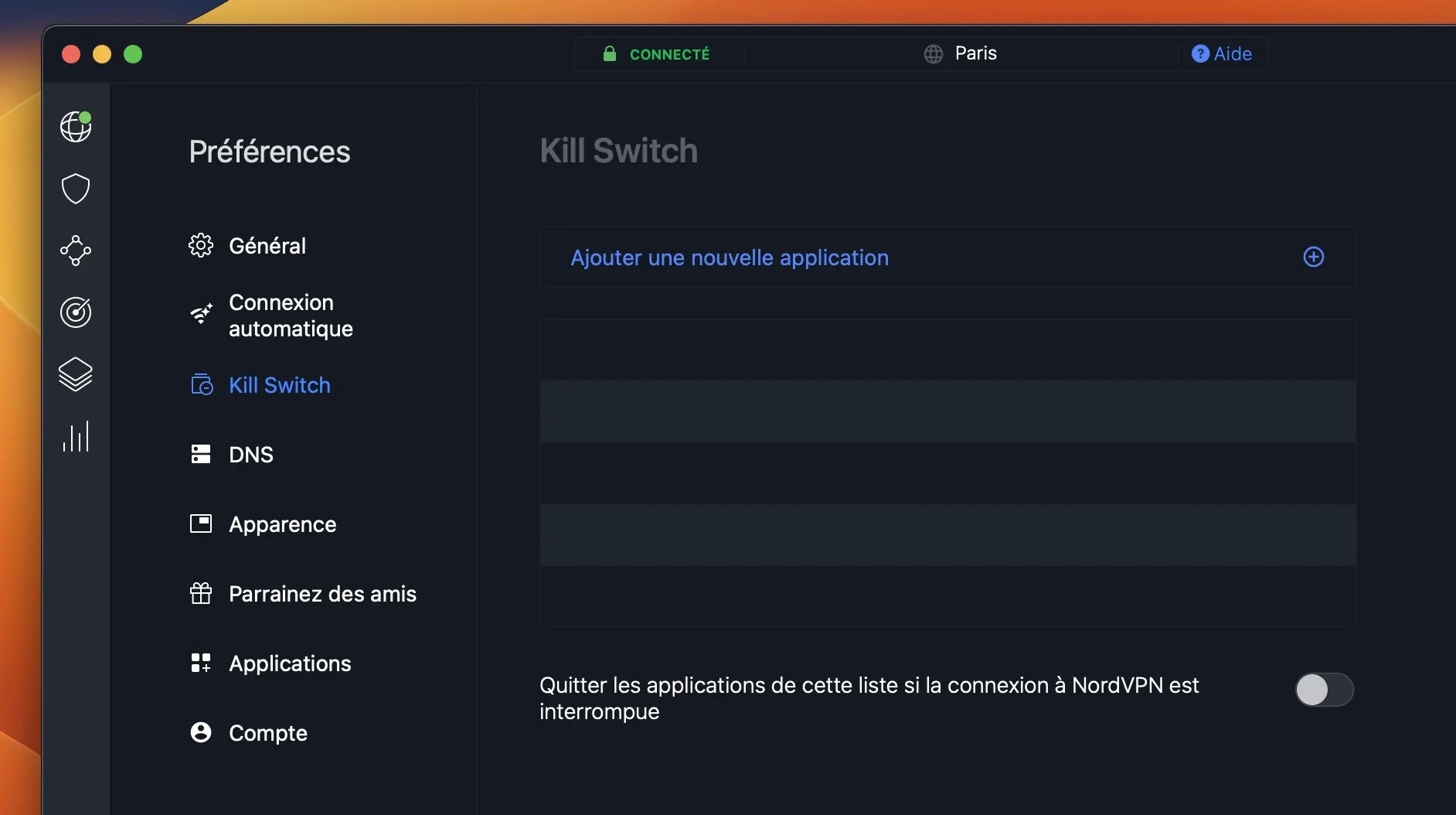Open the DNS settings section
The image size is (1456, 815).
(250, 455)
